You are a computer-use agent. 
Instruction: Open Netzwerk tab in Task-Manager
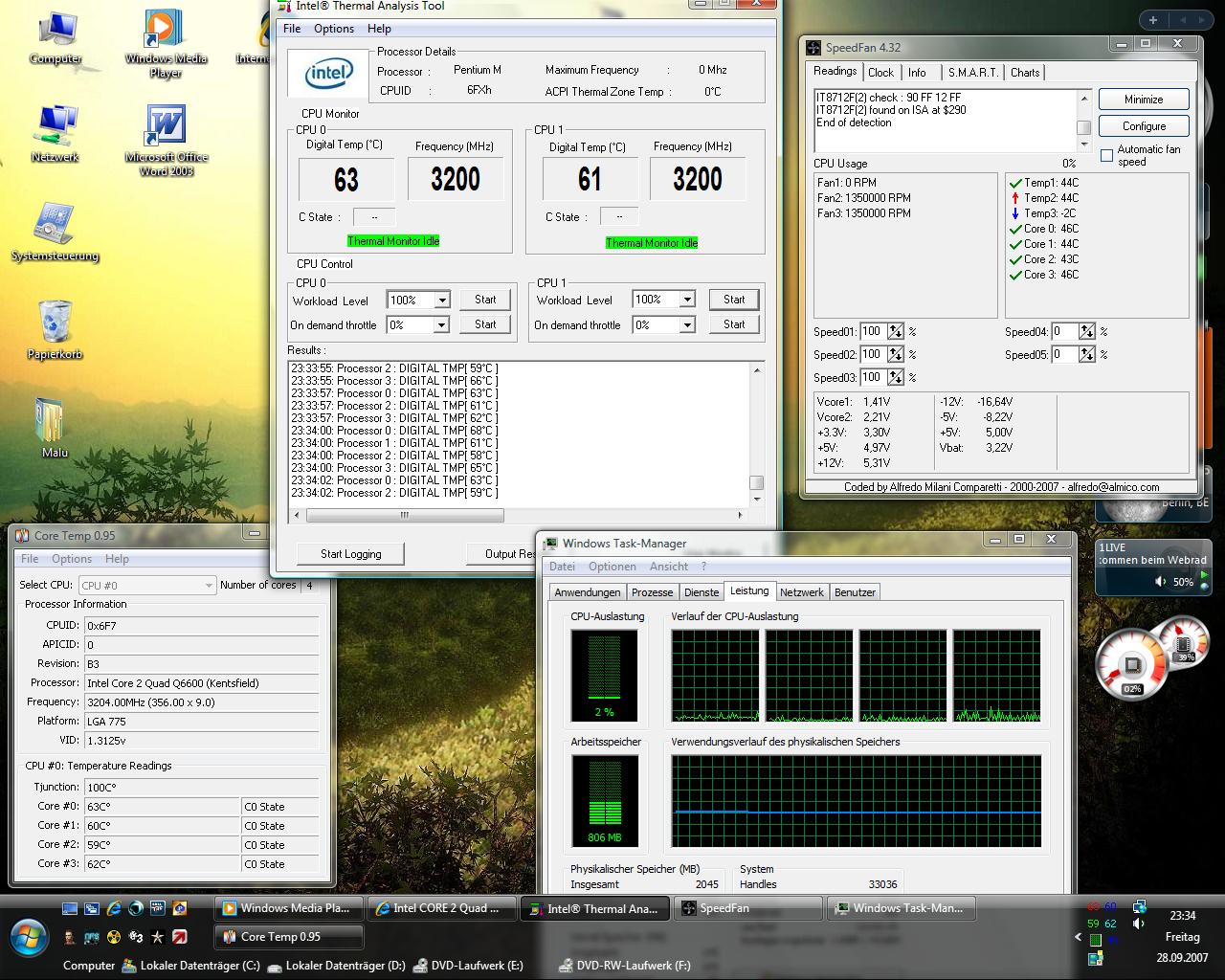click(802, 592)
